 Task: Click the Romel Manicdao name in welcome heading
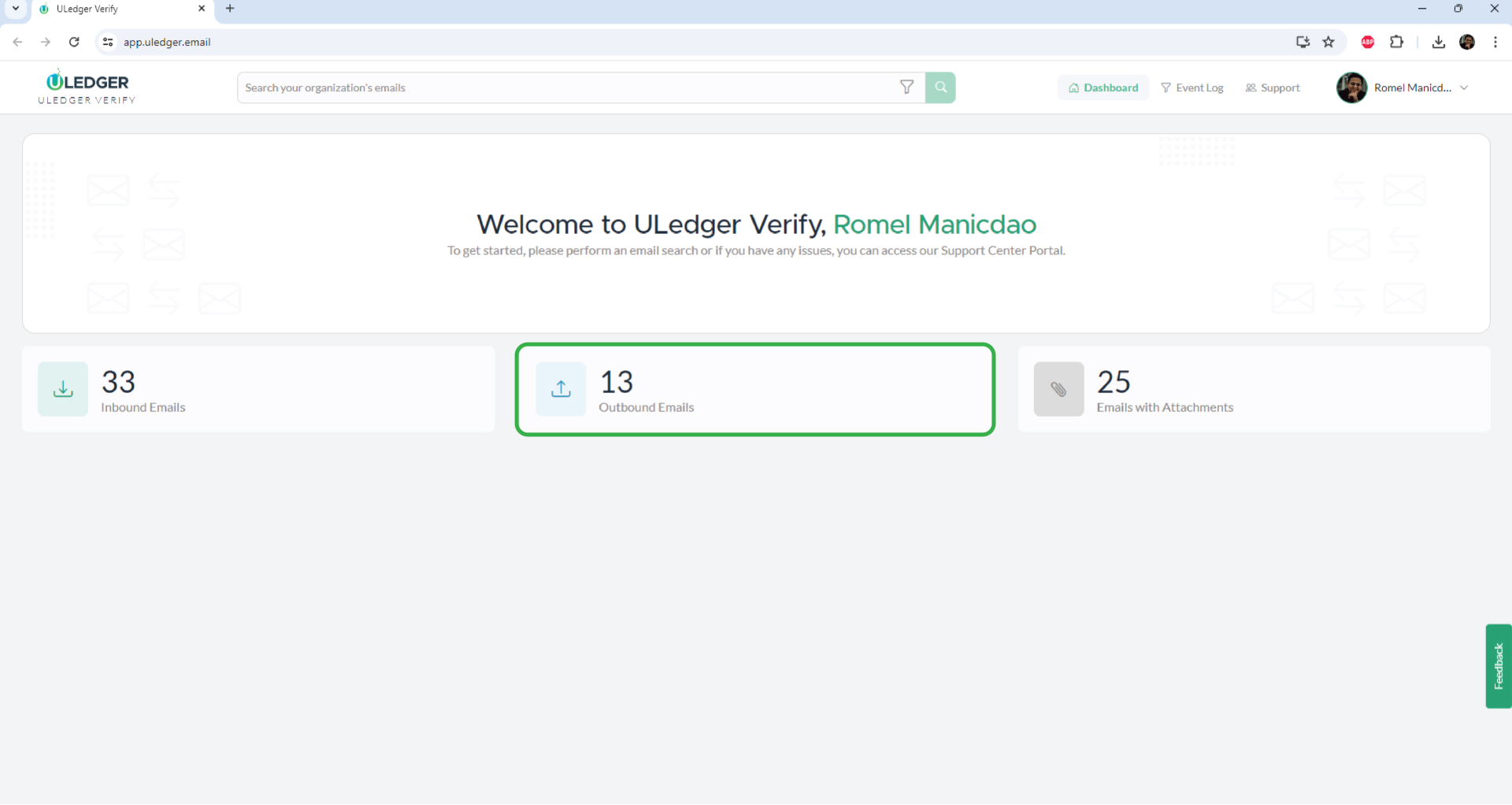(935, 224)
